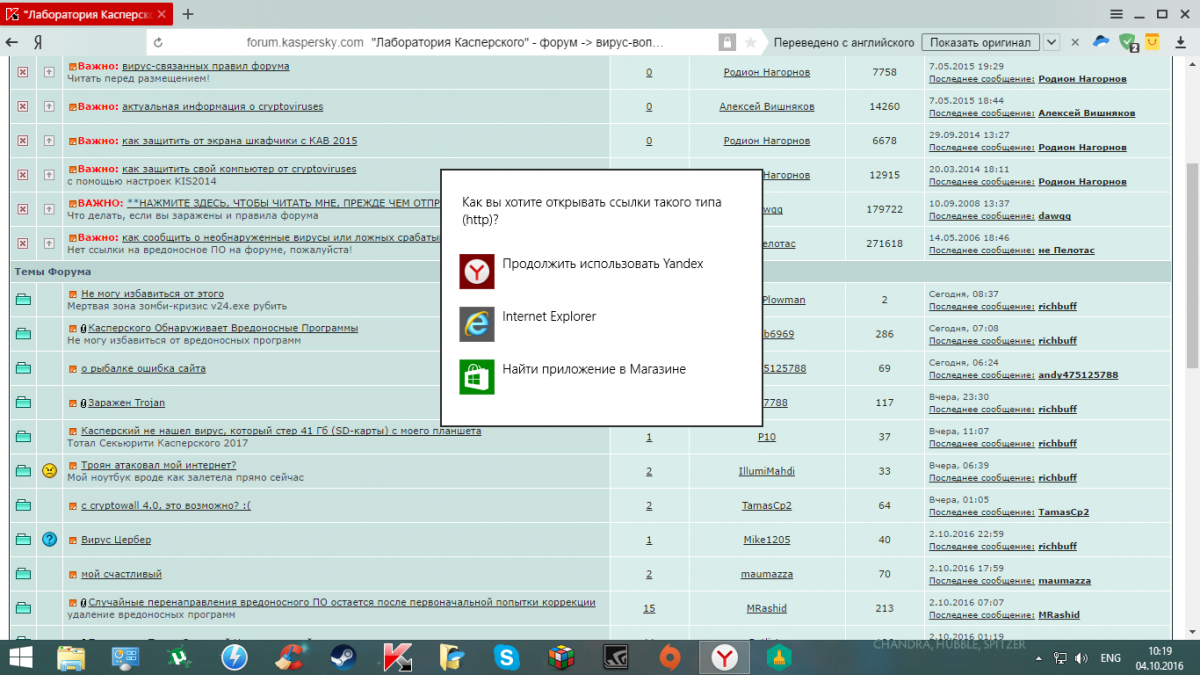Switch input language ENG indicator
This screenshot has height=675, width=1200.
[x=1110, y=657]
